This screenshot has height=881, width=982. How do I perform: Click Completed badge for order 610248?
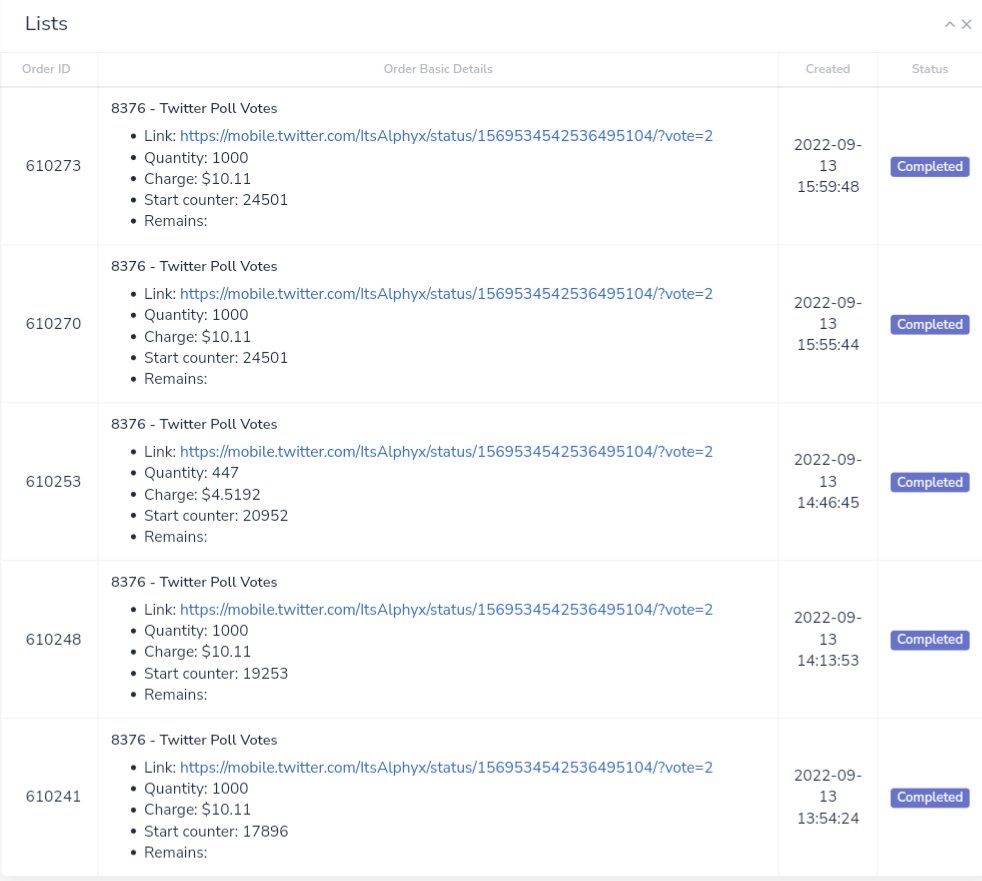tap(929, 639)
